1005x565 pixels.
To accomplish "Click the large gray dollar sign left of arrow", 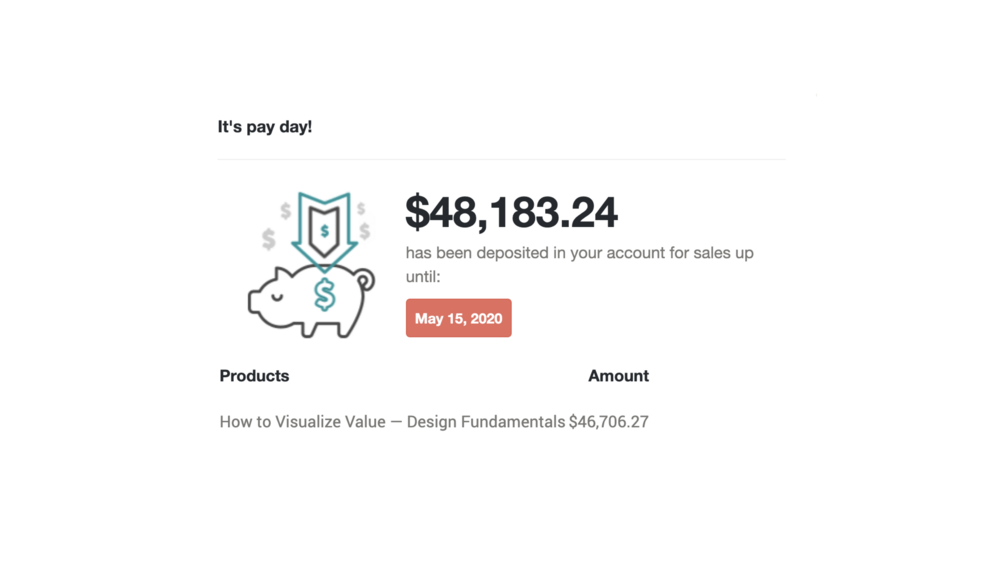I will coord(268,239).
